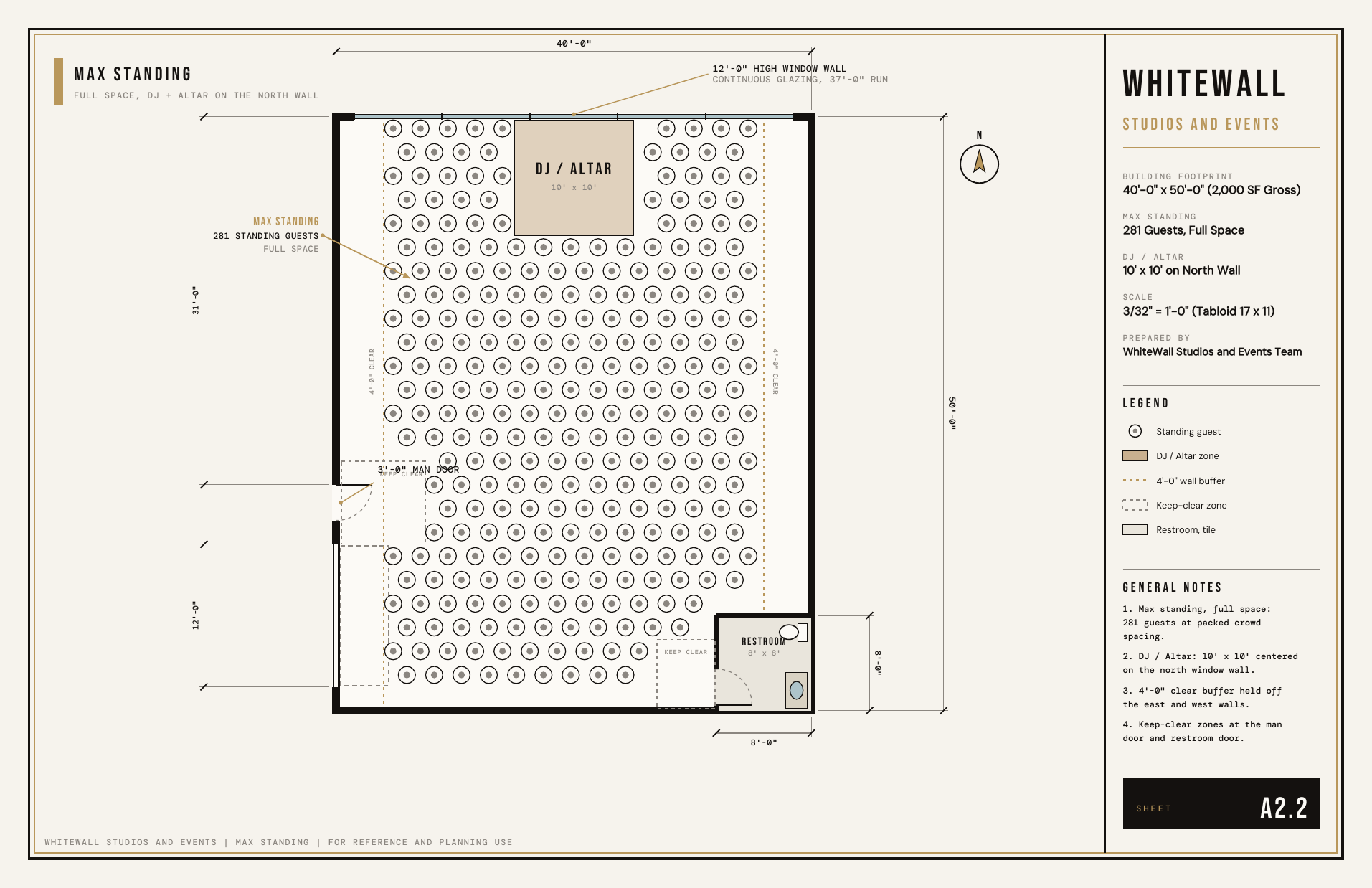The image size is (1372, 888).
Task: Click the 8' x 8' restroom size label
Action: (x=764, y=653)
